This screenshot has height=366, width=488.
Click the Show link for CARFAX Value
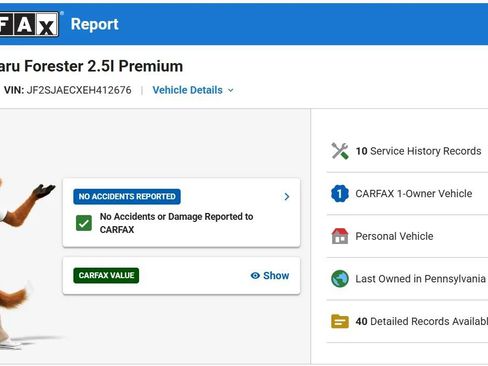pyautogui.click(x=270, y=276)
